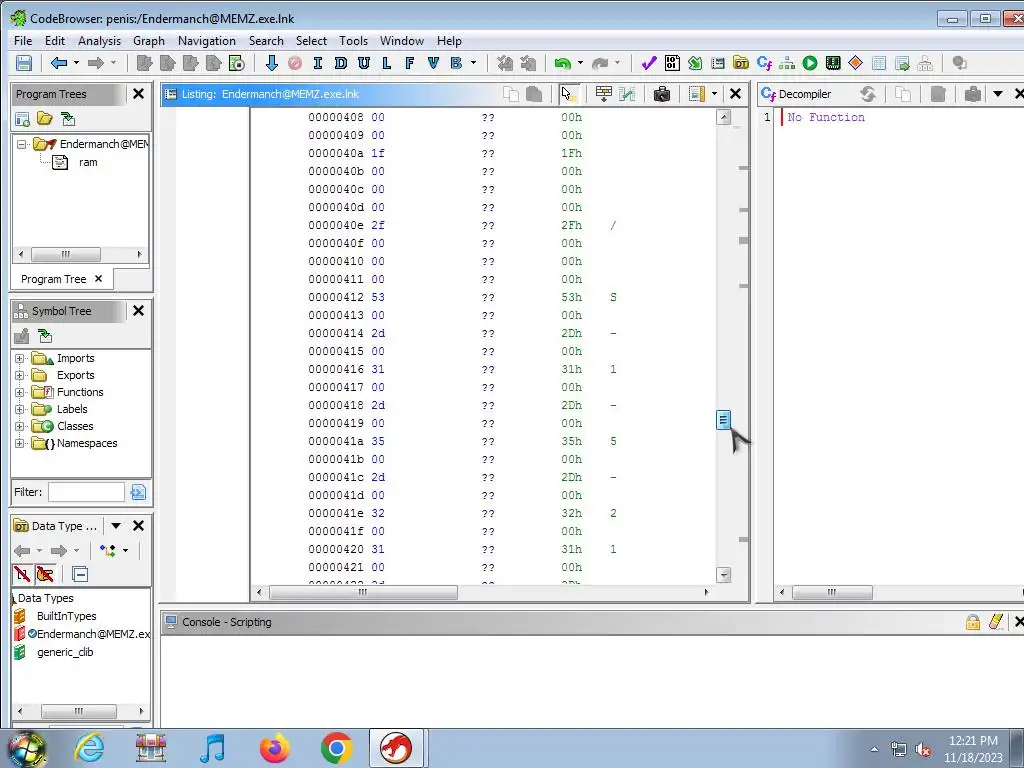Toggle the V navigation button in toolbar
Screen dimensions: 1024x768
[x=433, y=63]
